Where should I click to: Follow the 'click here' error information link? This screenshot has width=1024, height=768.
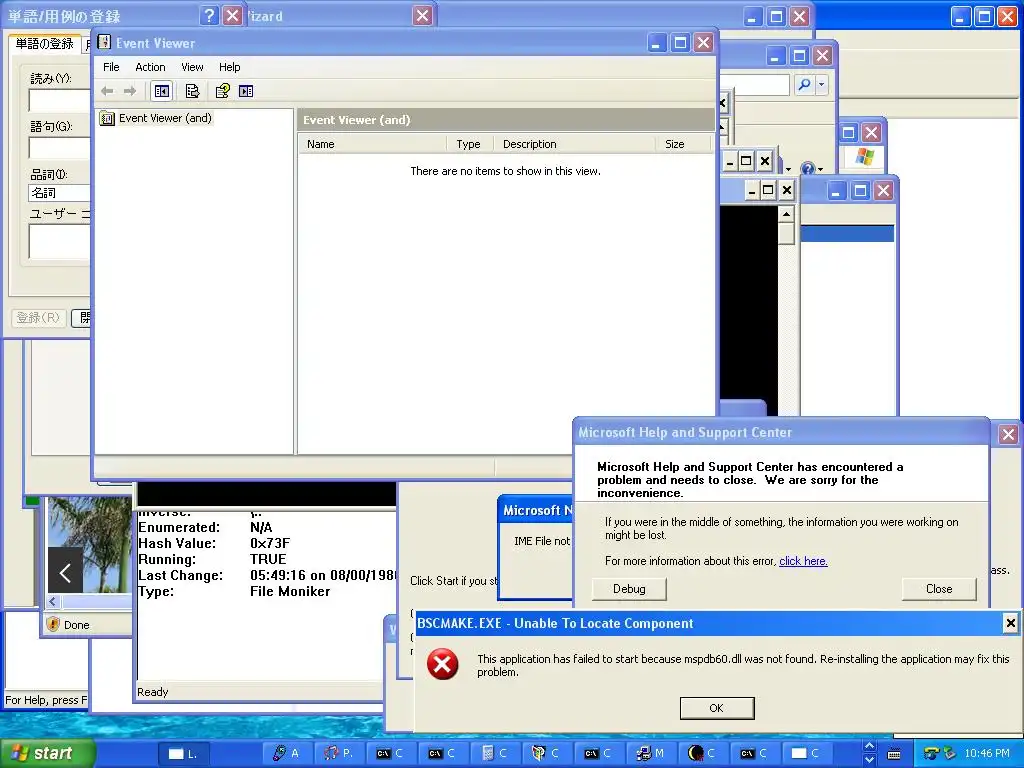(803, 561)
